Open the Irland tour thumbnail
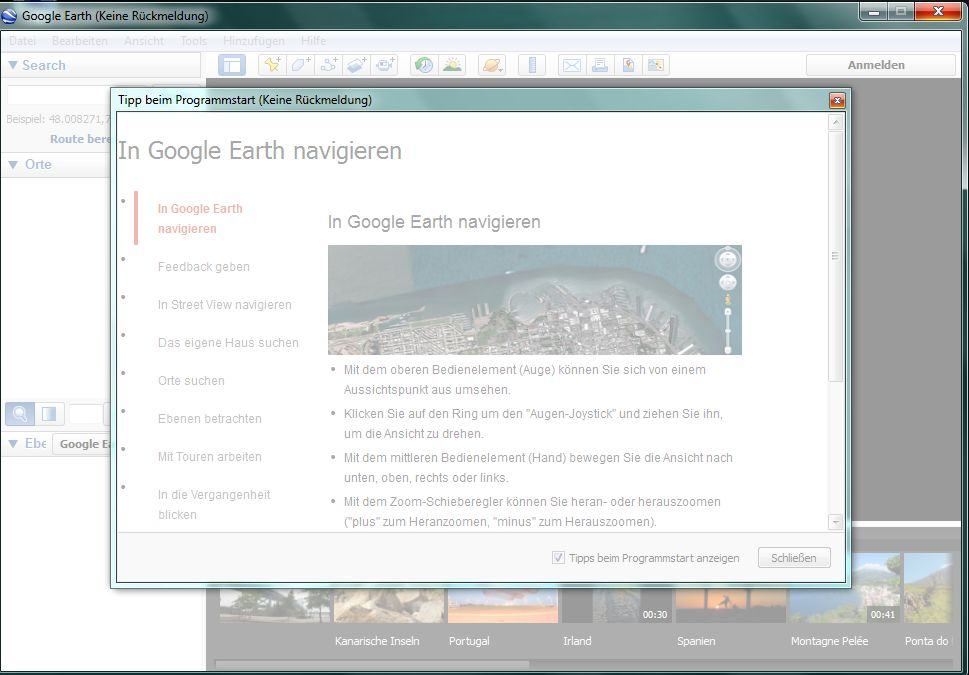The width and height of the screenshot is (969, 675). click(617, 605)
